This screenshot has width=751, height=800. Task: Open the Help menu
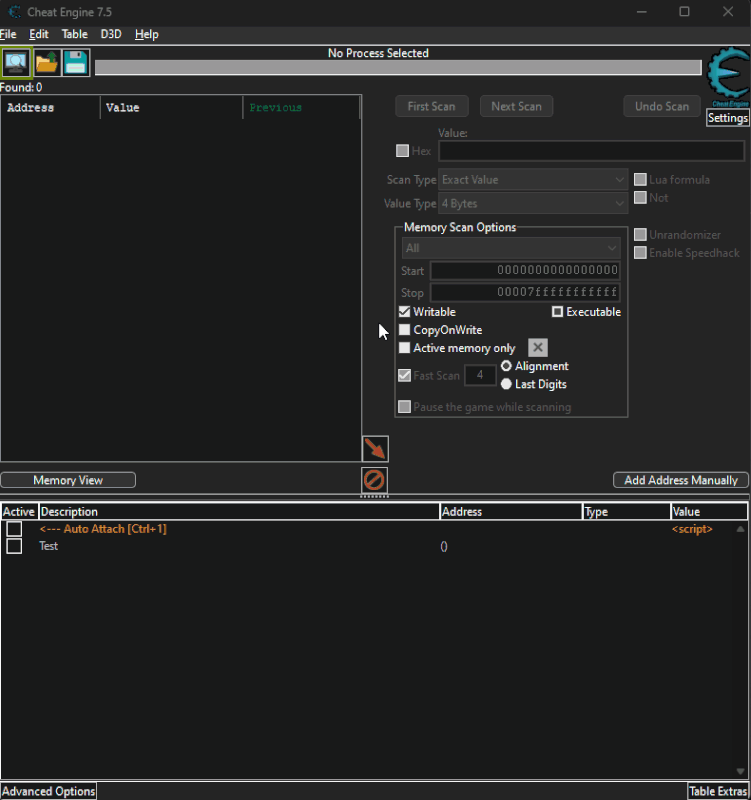[x=146, y=34]
